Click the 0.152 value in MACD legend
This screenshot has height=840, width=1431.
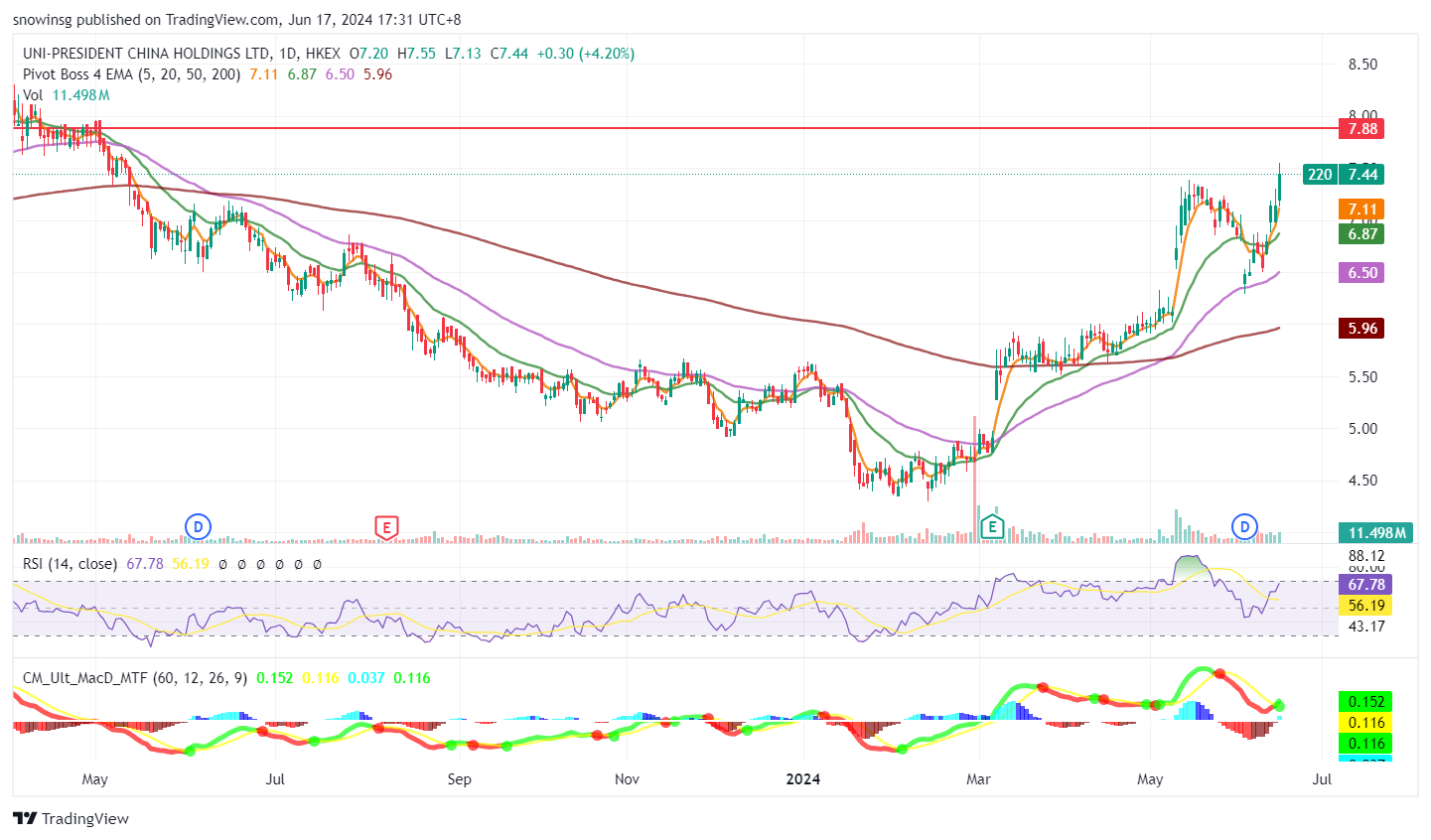[275, 677]
